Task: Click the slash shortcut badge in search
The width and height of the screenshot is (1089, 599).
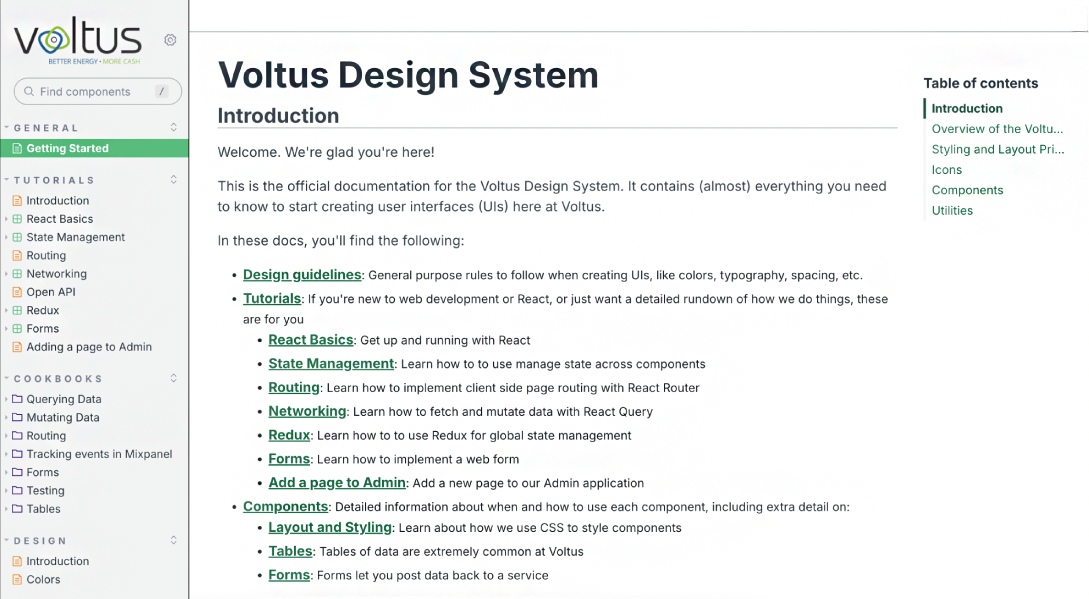Action: tap(161, 91)
